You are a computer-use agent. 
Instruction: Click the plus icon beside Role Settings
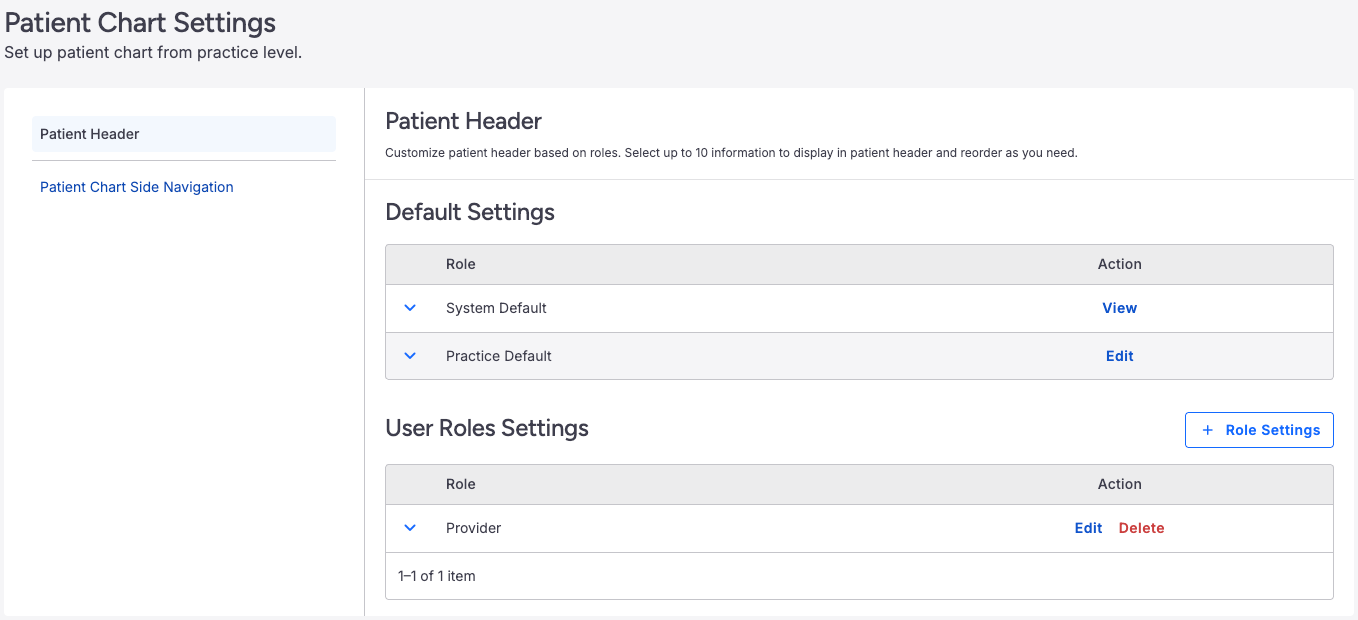(x=1207, y=430)
